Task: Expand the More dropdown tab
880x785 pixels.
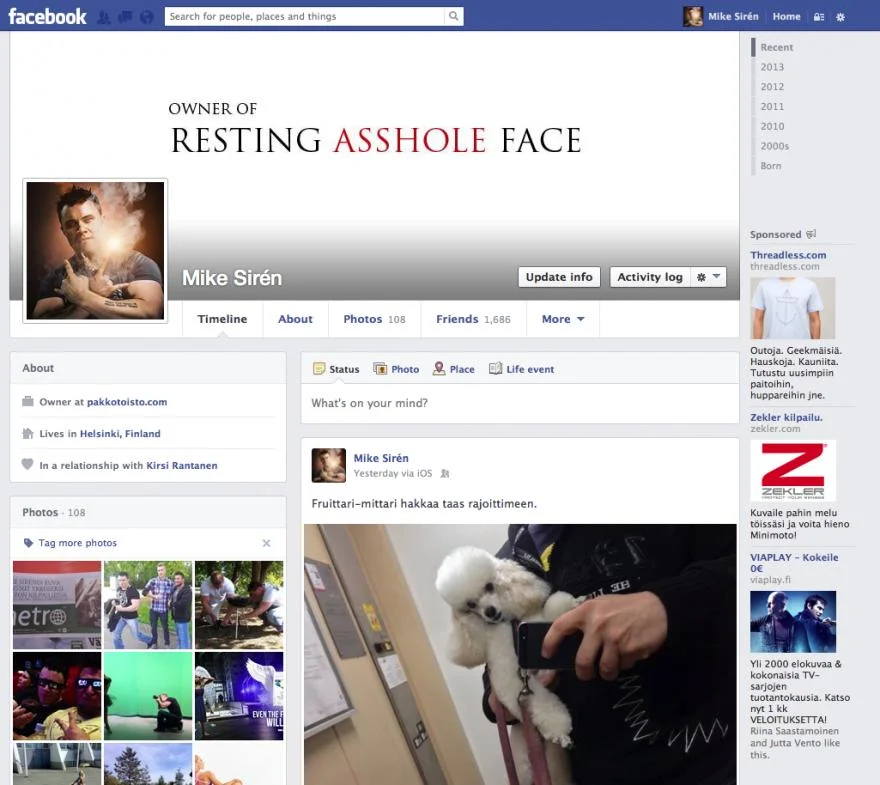Action: coord(563,319)
